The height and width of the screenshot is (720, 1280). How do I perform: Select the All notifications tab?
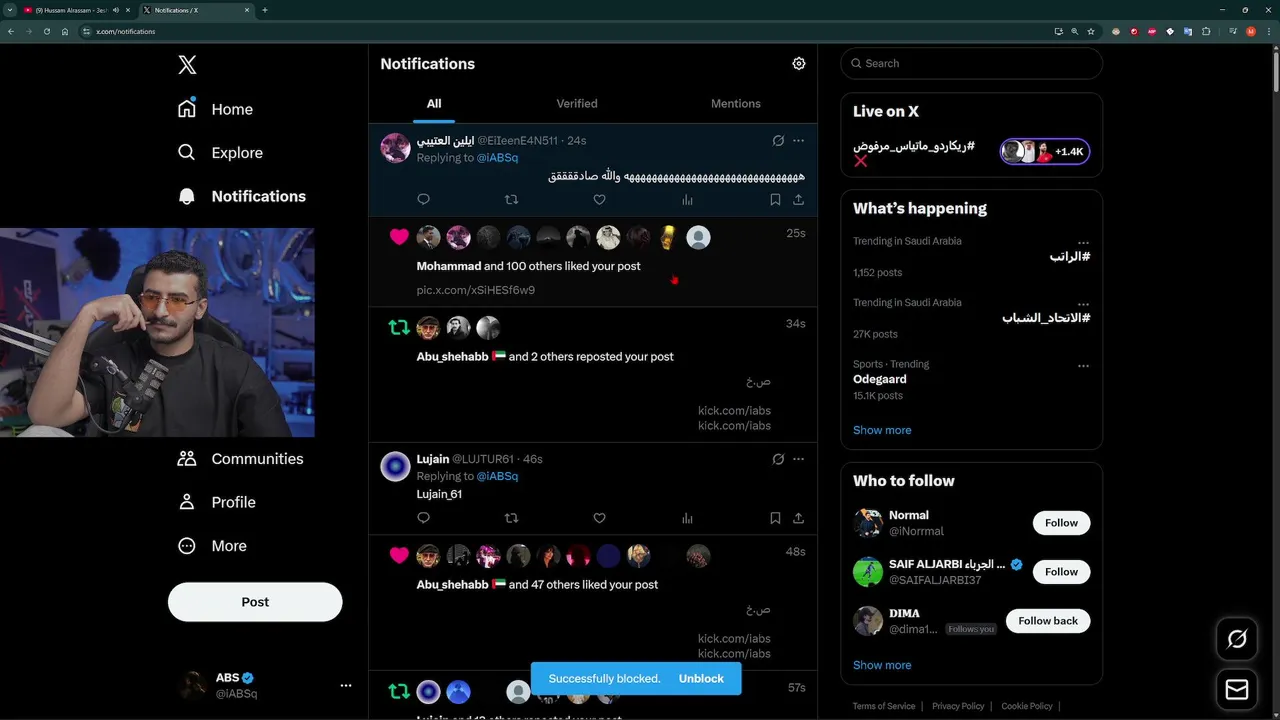pyautogui.click(x=434, y=104)
